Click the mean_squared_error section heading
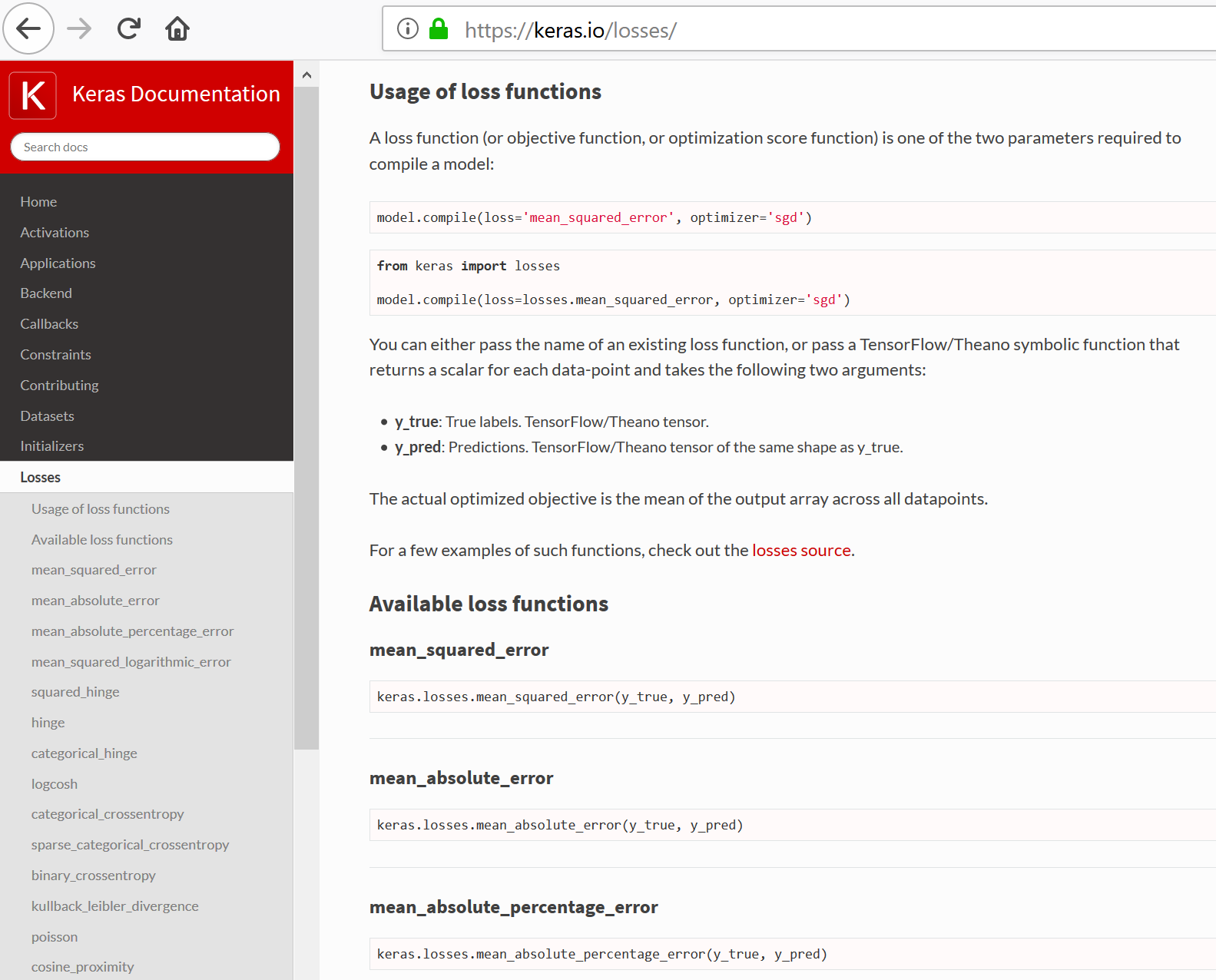1216x980 pixels. pos(459,651)
